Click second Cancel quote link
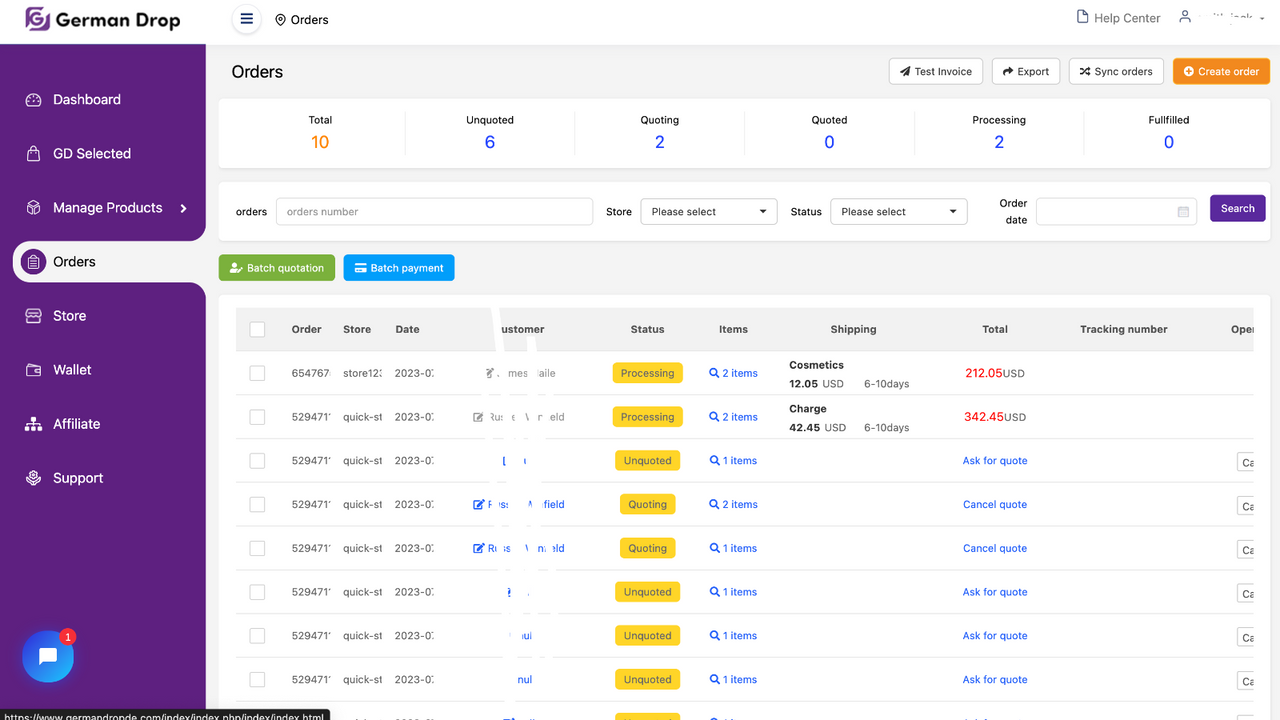 pyautogui.click(x=995, y=549)
